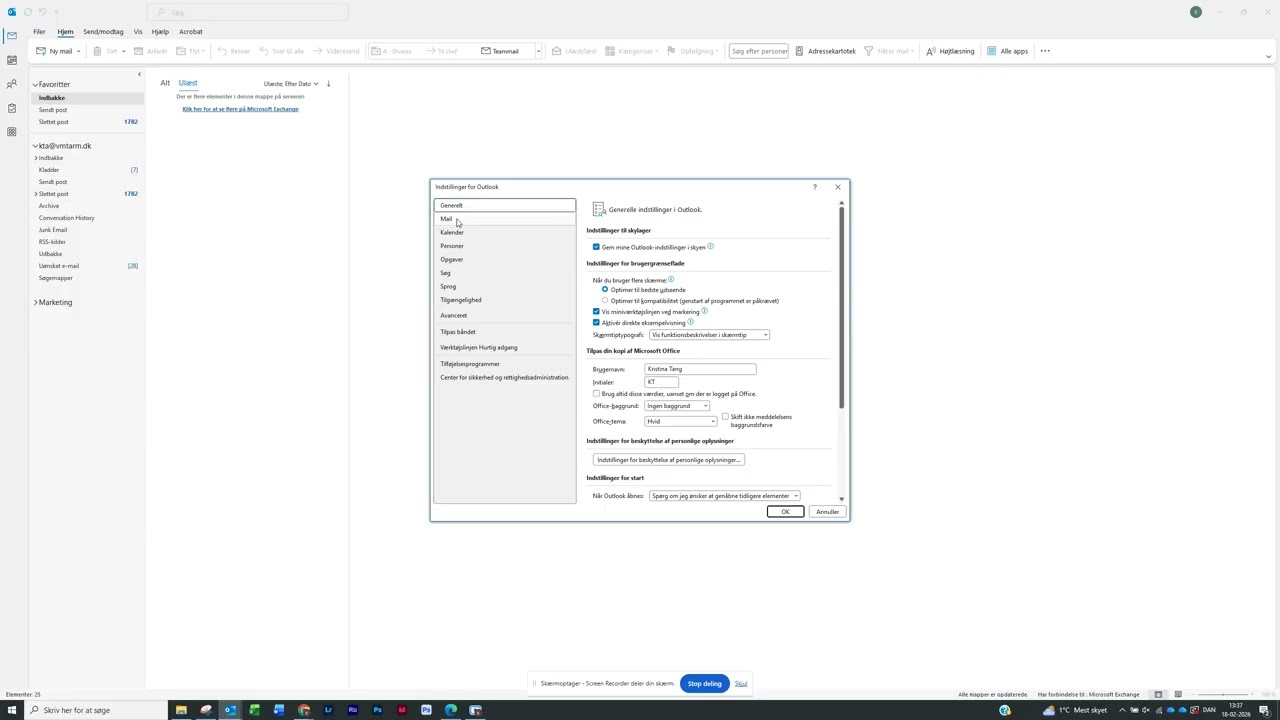Enable Brug altid disse værdier checkbox
The image size is (1280, 720).
point(596,394)
